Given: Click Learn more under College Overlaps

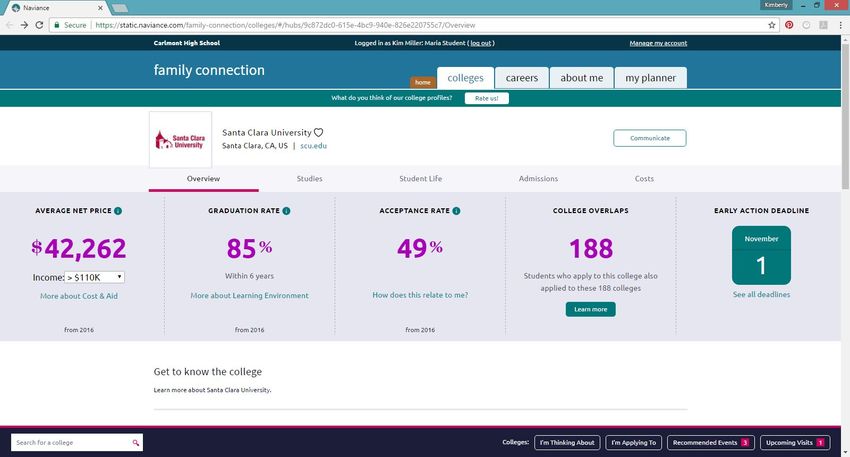Looking at the screenshot, I should tap(590, 309).
